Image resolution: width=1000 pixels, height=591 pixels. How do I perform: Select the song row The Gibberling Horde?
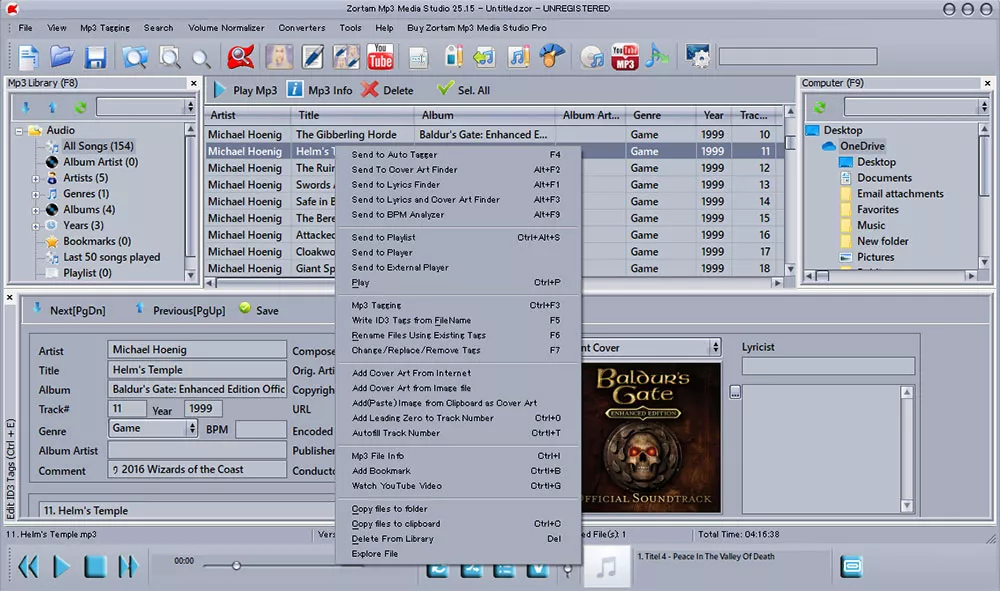click(494, 135)
